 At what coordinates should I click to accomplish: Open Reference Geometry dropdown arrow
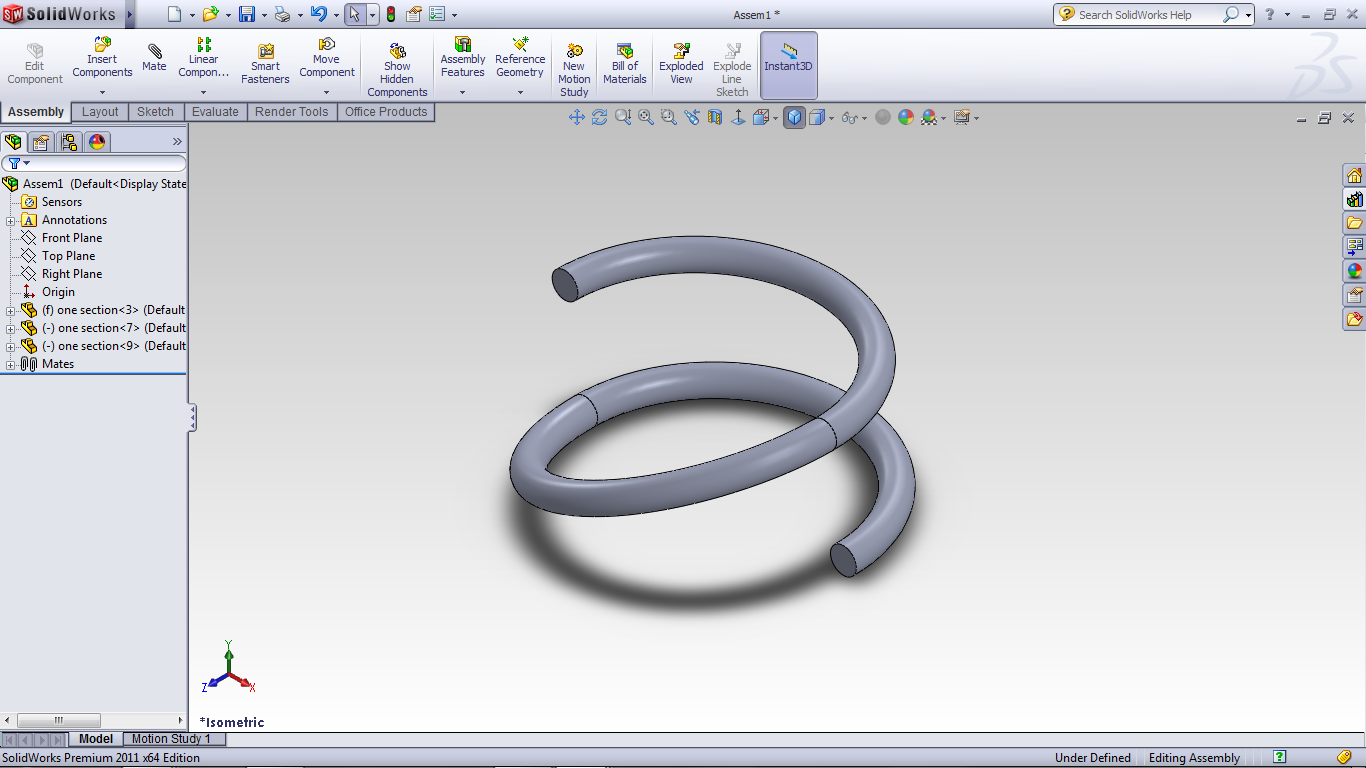pyautogui.click(x=520, y=92)
